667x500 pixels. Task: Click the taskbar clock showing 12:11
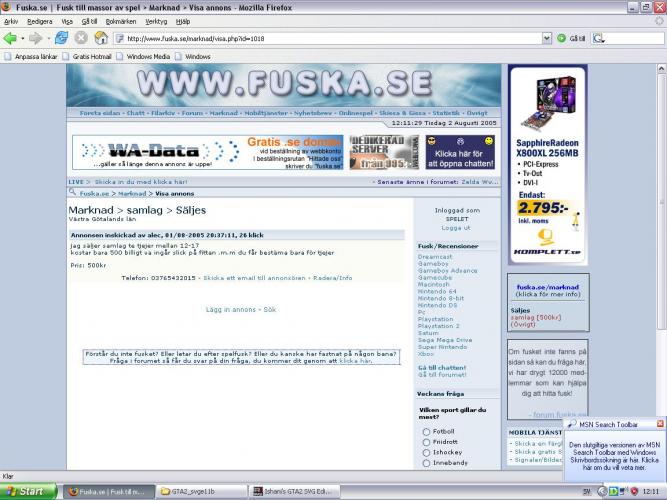pyautogui.click(x=650, y=492)
